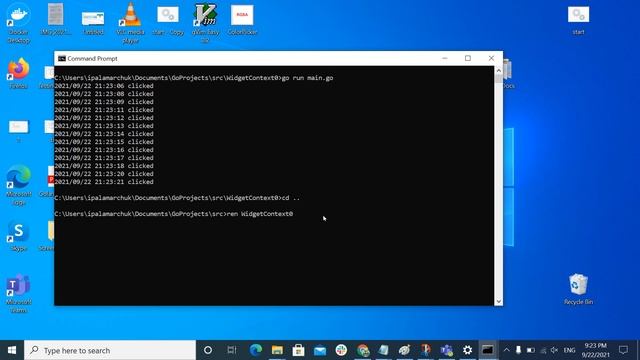Click the muted volume speaker icon
The height and width of the screenshot is (360, 640).
[x=554, y=350]
